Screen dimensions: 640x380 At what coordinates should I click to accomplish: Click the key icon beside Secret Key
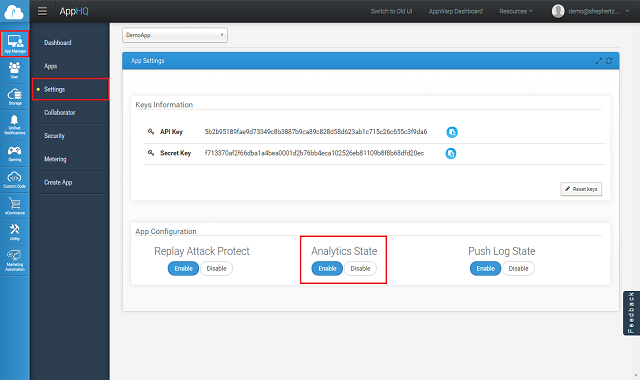tap(151, 153)
